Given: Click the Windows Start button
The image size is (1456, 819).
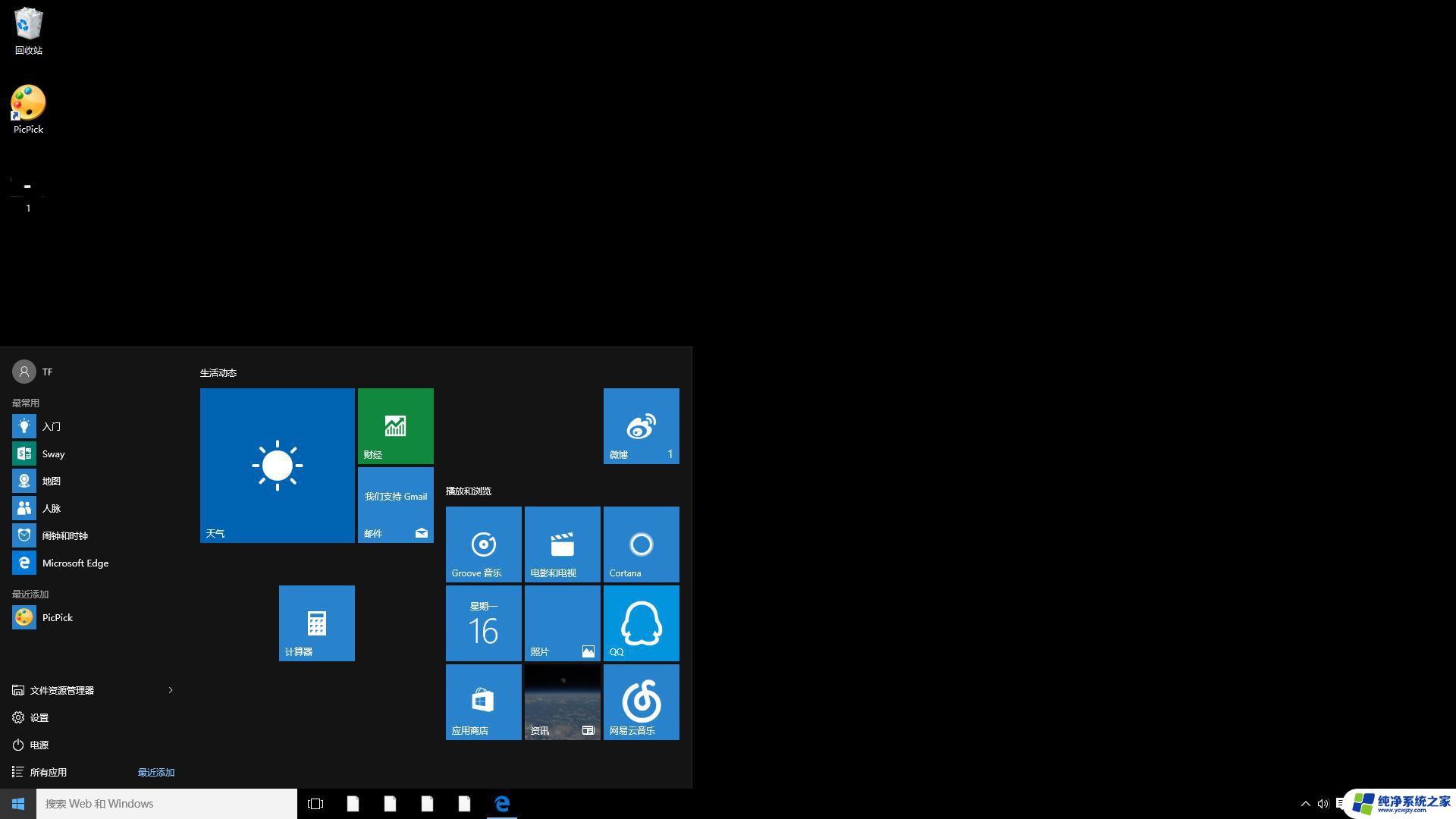Looking at the screenshot, I should [x=18, y=804].
